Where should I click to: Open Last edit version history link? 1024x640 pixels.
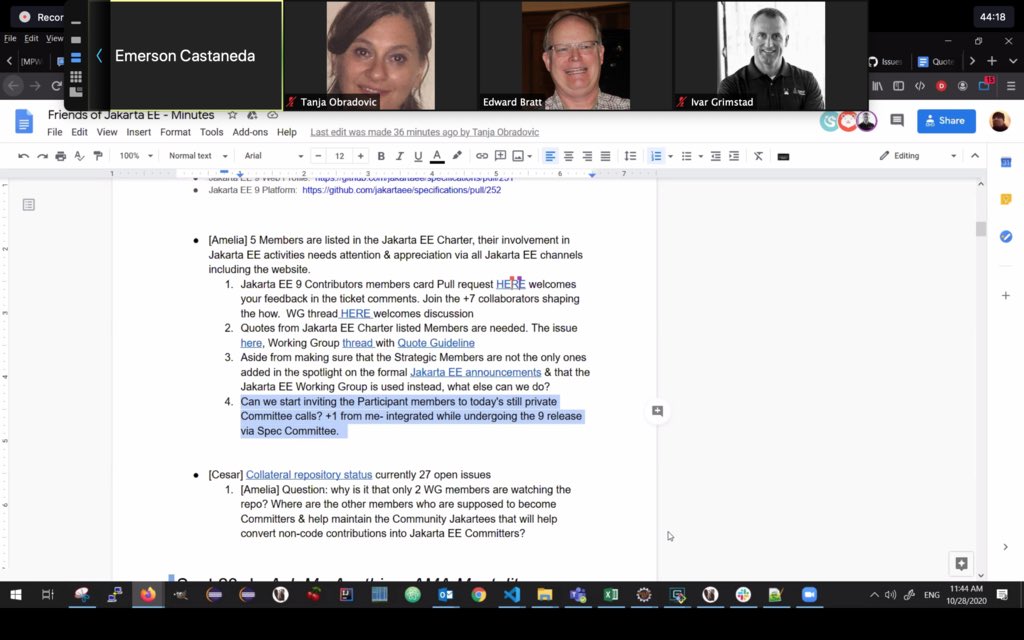(x=424, y=132)
